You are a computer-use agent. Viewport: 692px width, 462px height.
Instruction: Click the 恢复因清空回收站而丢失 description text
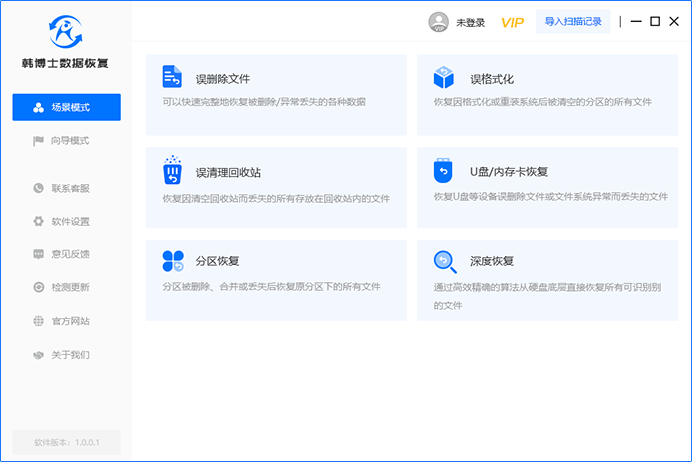[276, 199]
